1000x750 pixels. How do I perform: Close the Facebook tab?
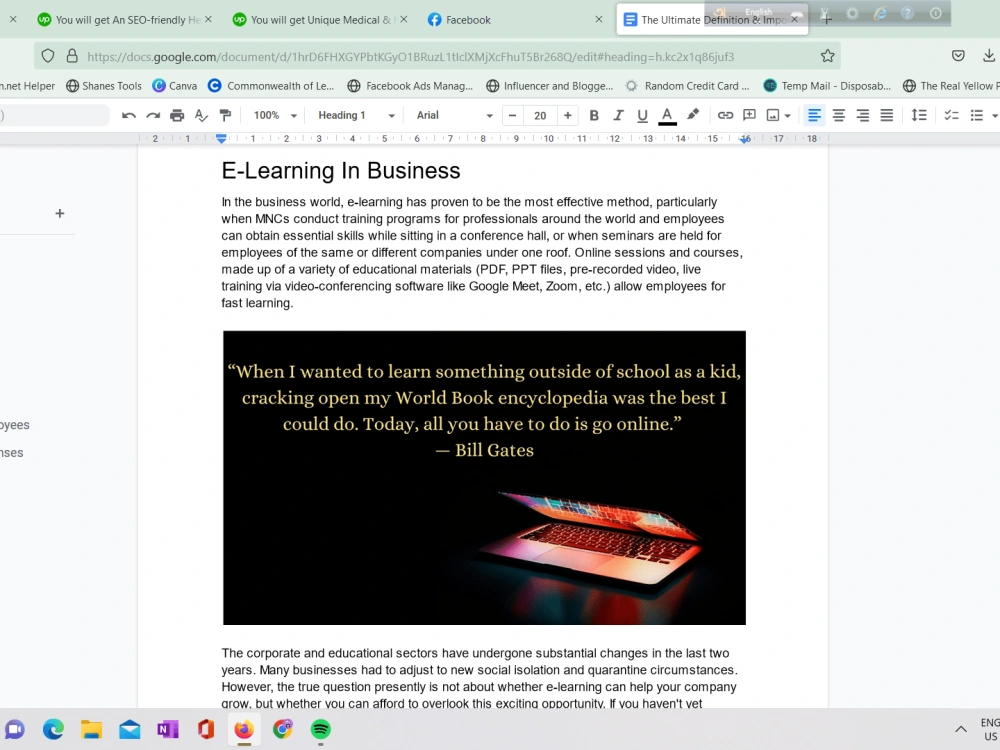598,20
